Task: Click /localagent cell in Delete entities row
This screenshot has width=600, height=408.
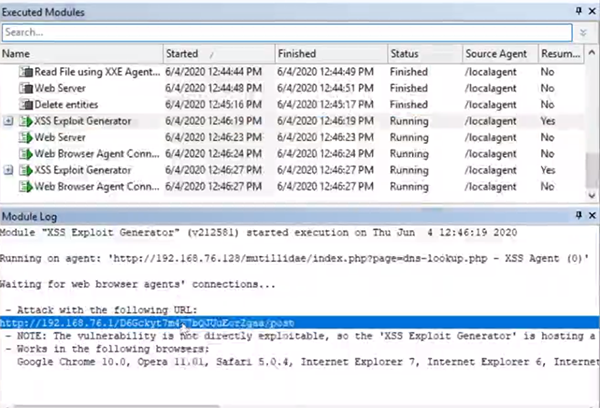Action: click(x=491, y=104)
